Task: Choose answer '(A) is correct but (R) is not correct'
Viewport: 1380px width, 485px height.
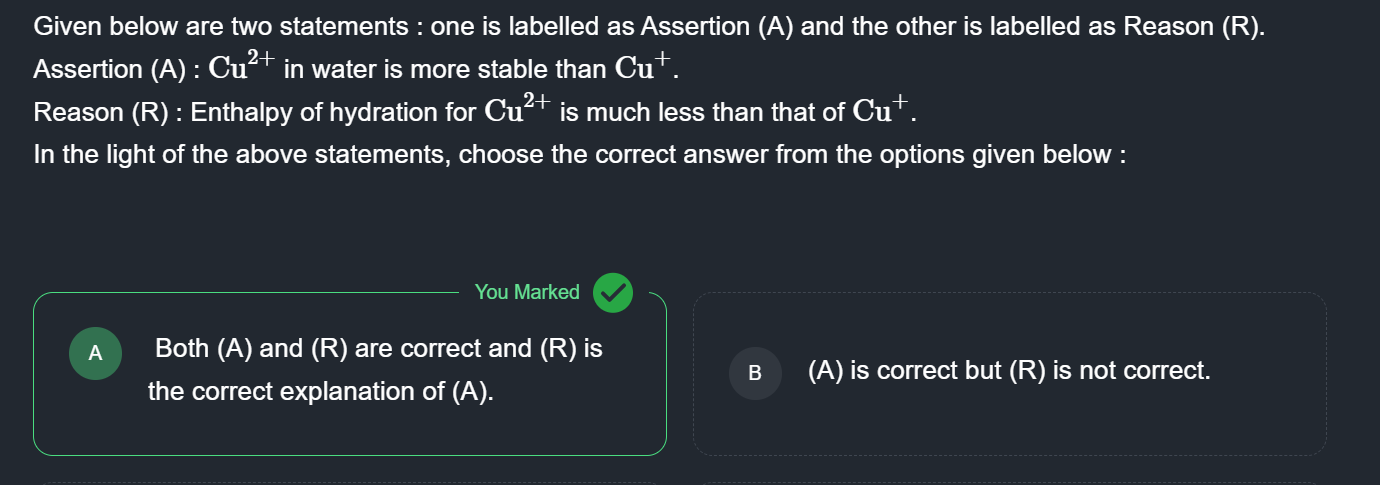Action: [1009, 372]
